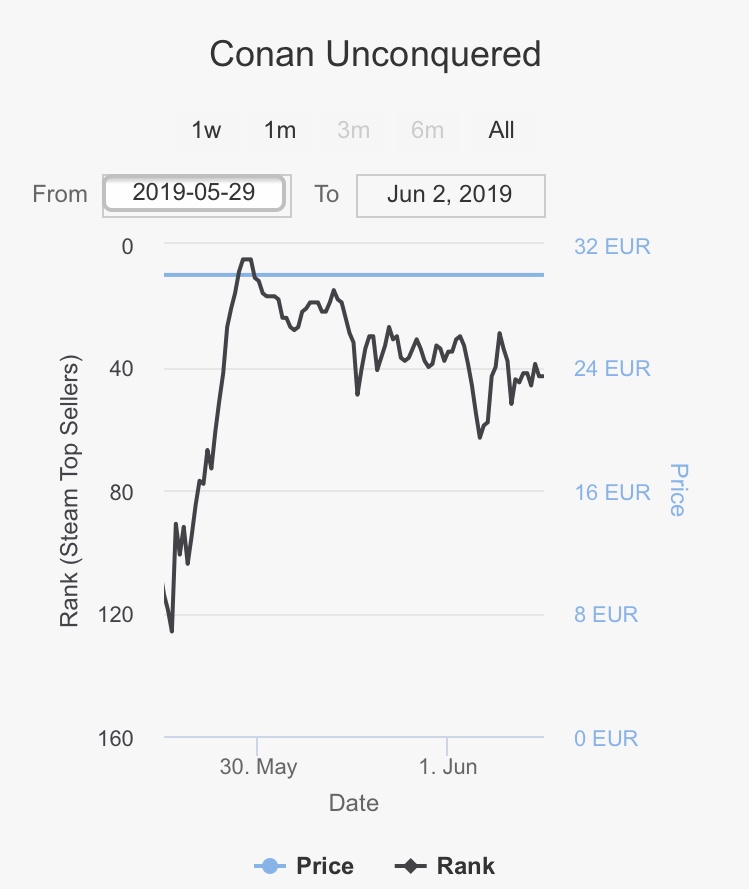
Task: Toggle the Price series legend marker
Action: click(270, 866)
